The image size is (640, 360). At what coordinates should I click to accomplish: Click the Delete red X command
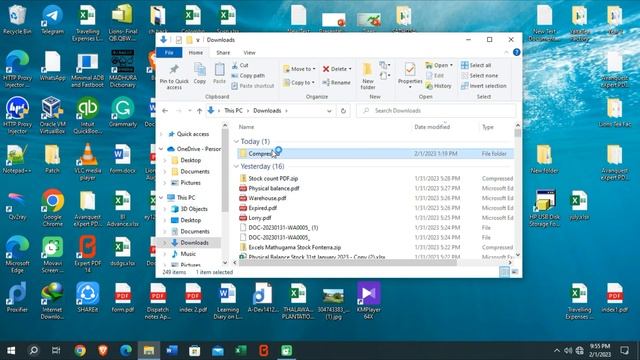coord(337,69)
